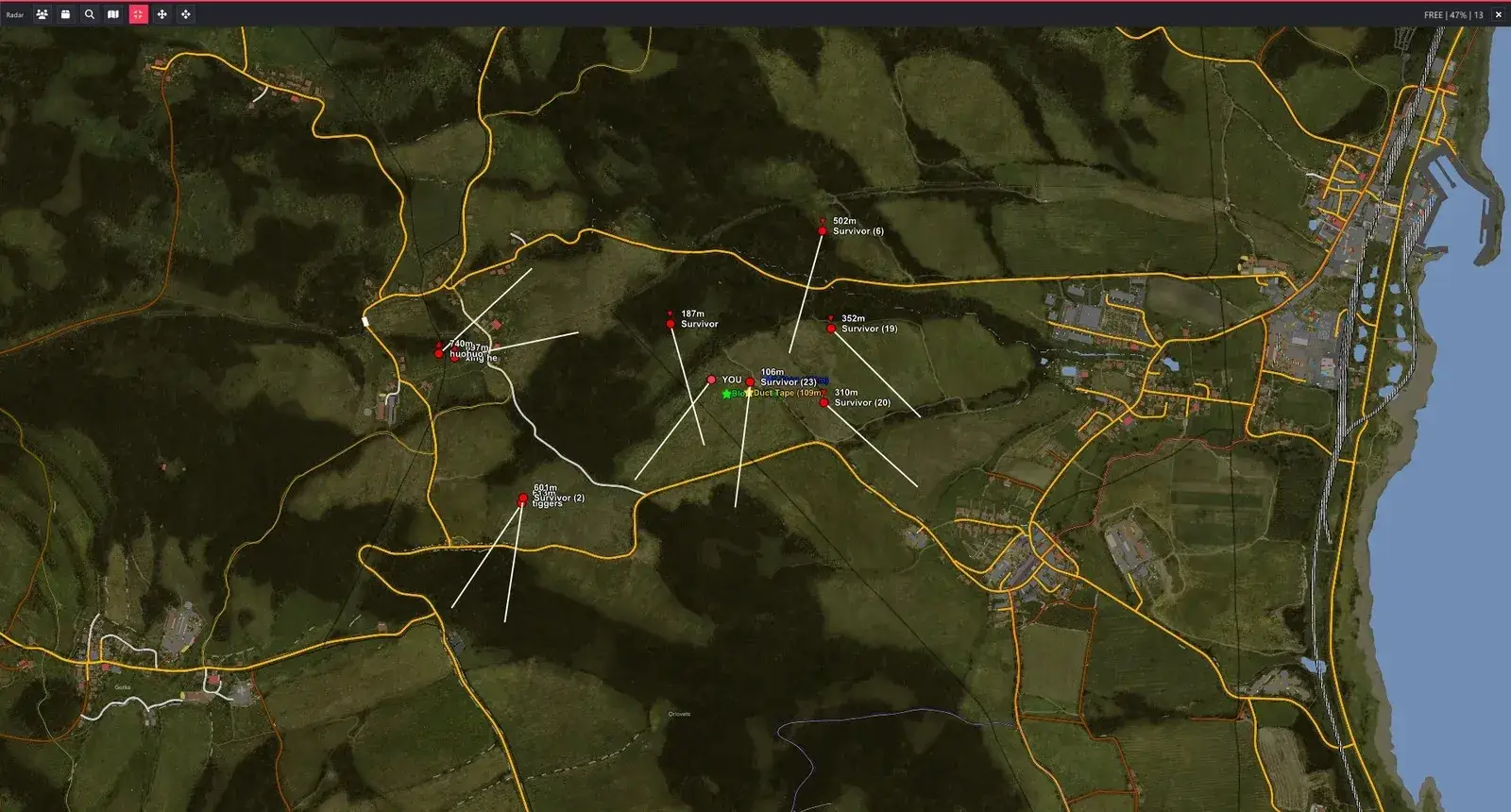Close the radar with the X button
The image size is (1511, 812).
click(1498, 15)
